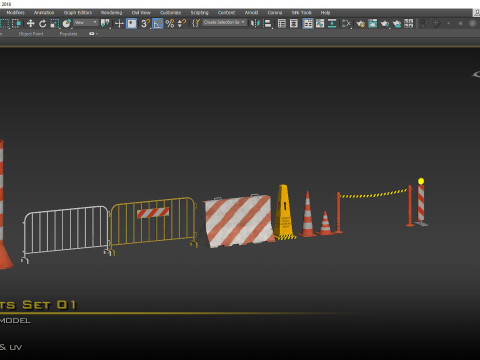
Task: Open the Schematic View
Action: point(332,23)
